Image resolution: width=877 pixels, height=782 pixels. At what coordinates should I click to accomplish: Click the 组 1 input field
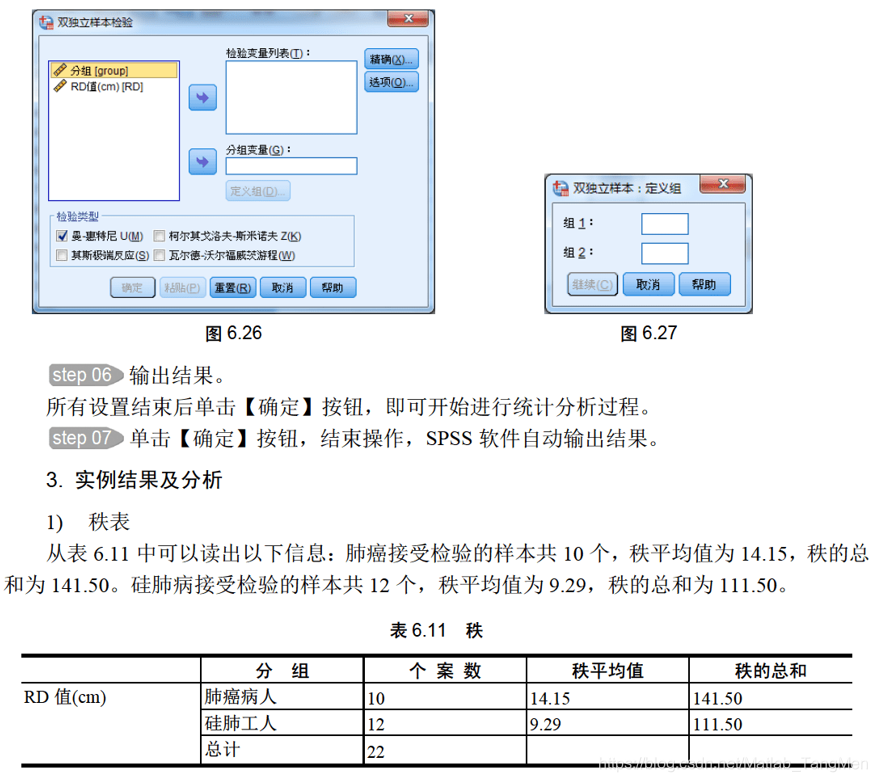click(664, 224)
